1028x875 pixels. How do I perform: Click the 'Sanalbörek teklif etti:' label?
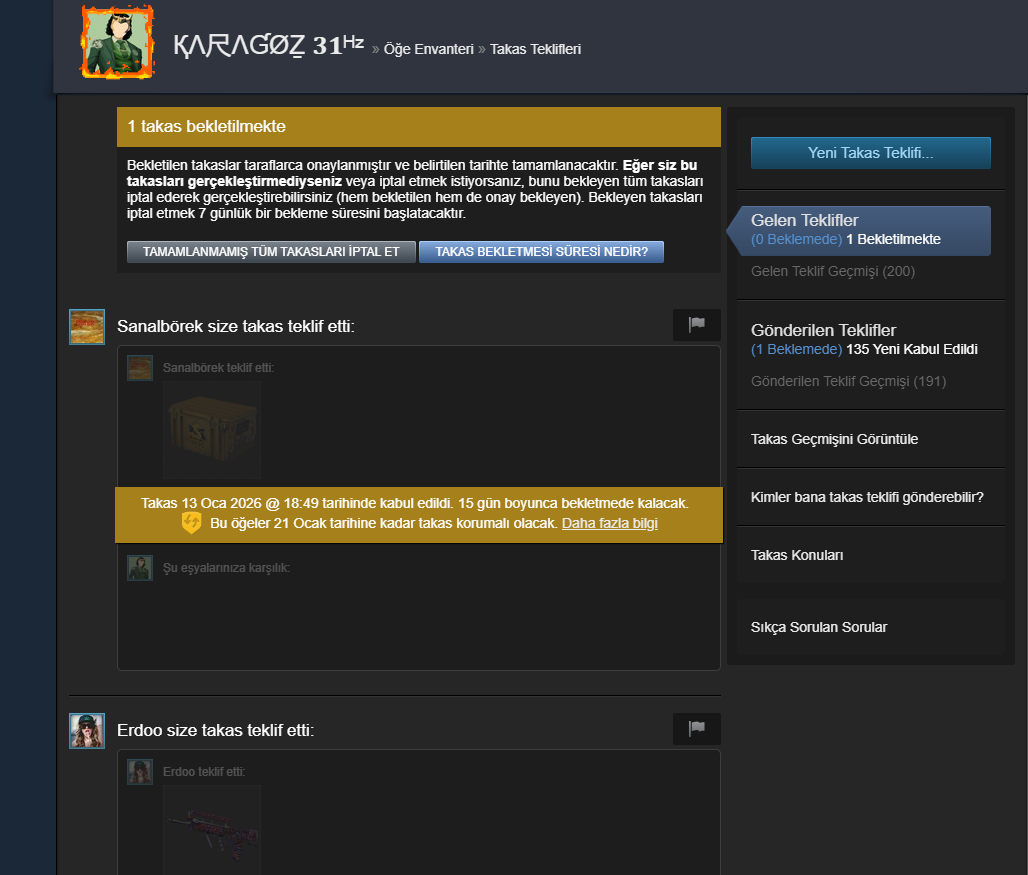click(x=218, y=368)
